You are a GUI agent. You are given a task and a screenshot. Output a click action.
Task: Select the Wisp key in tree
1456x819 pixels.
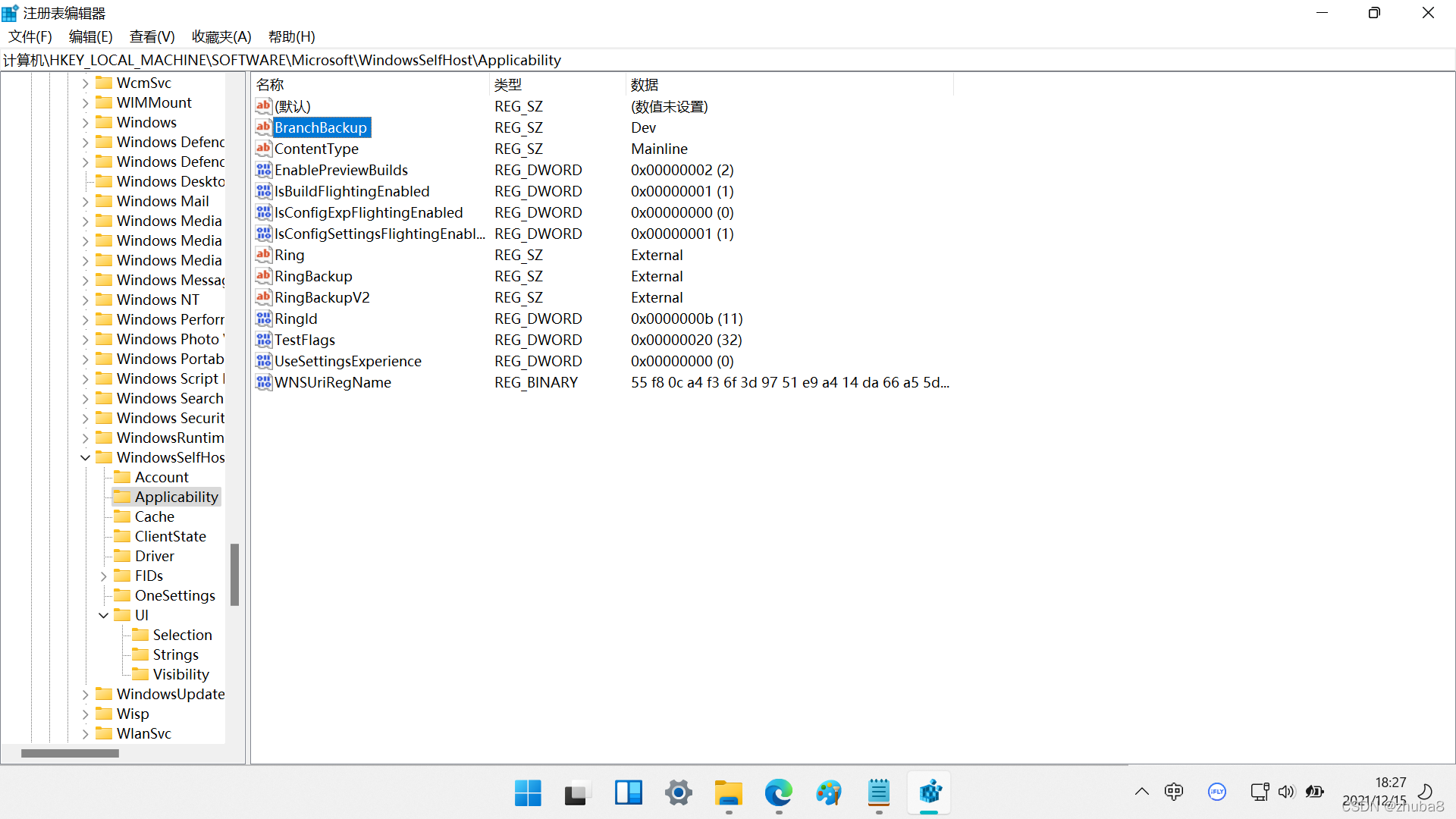133,714
